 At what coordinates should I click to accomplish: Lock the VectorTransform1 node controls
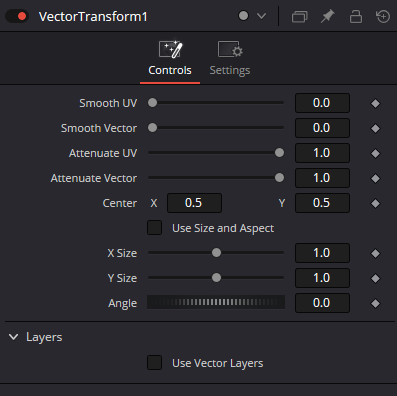356,16
